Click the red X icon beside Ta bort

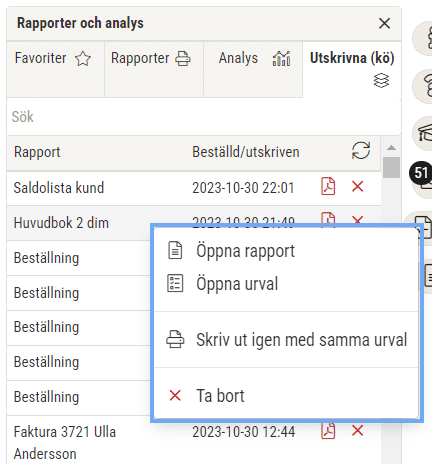175,396
